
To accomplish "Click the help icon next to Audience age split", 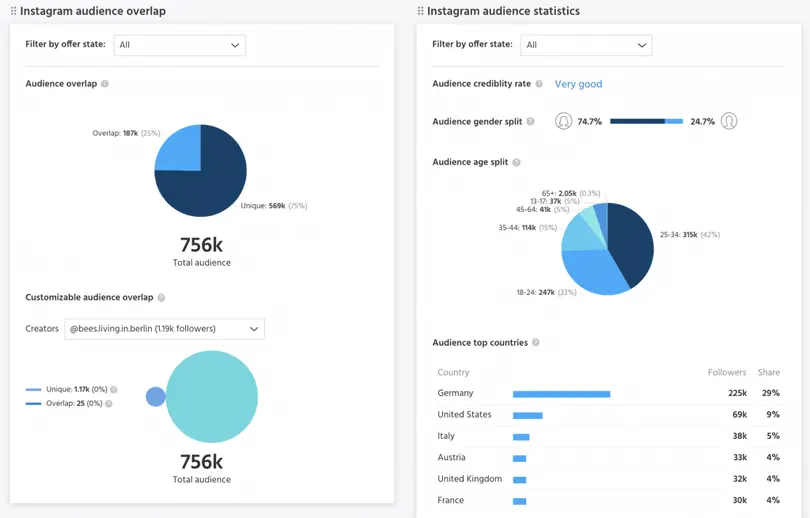I will 516,162.
